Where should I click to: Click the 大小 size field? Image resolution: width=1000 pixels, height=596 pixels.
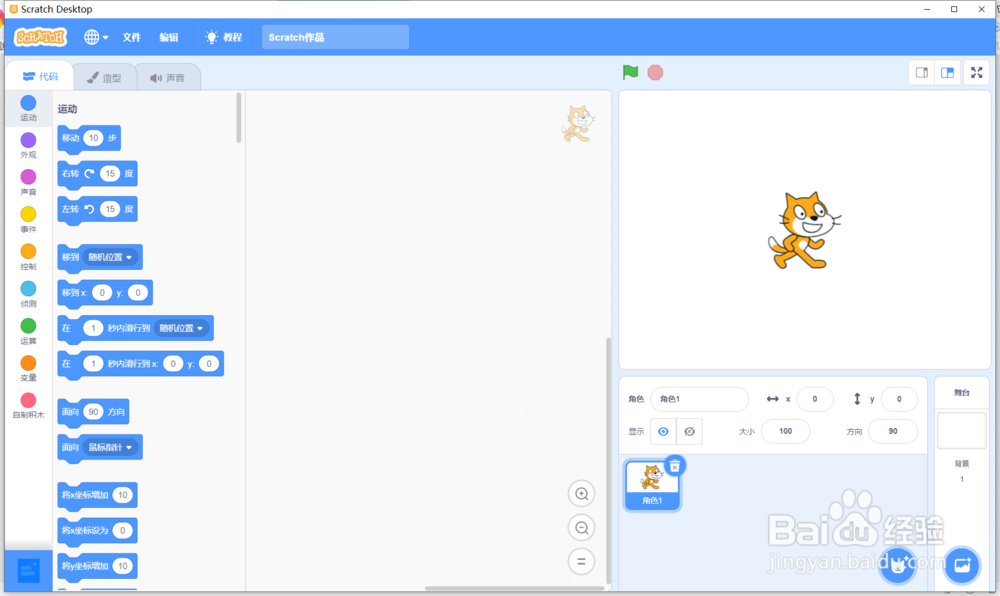tap(785, 432)
